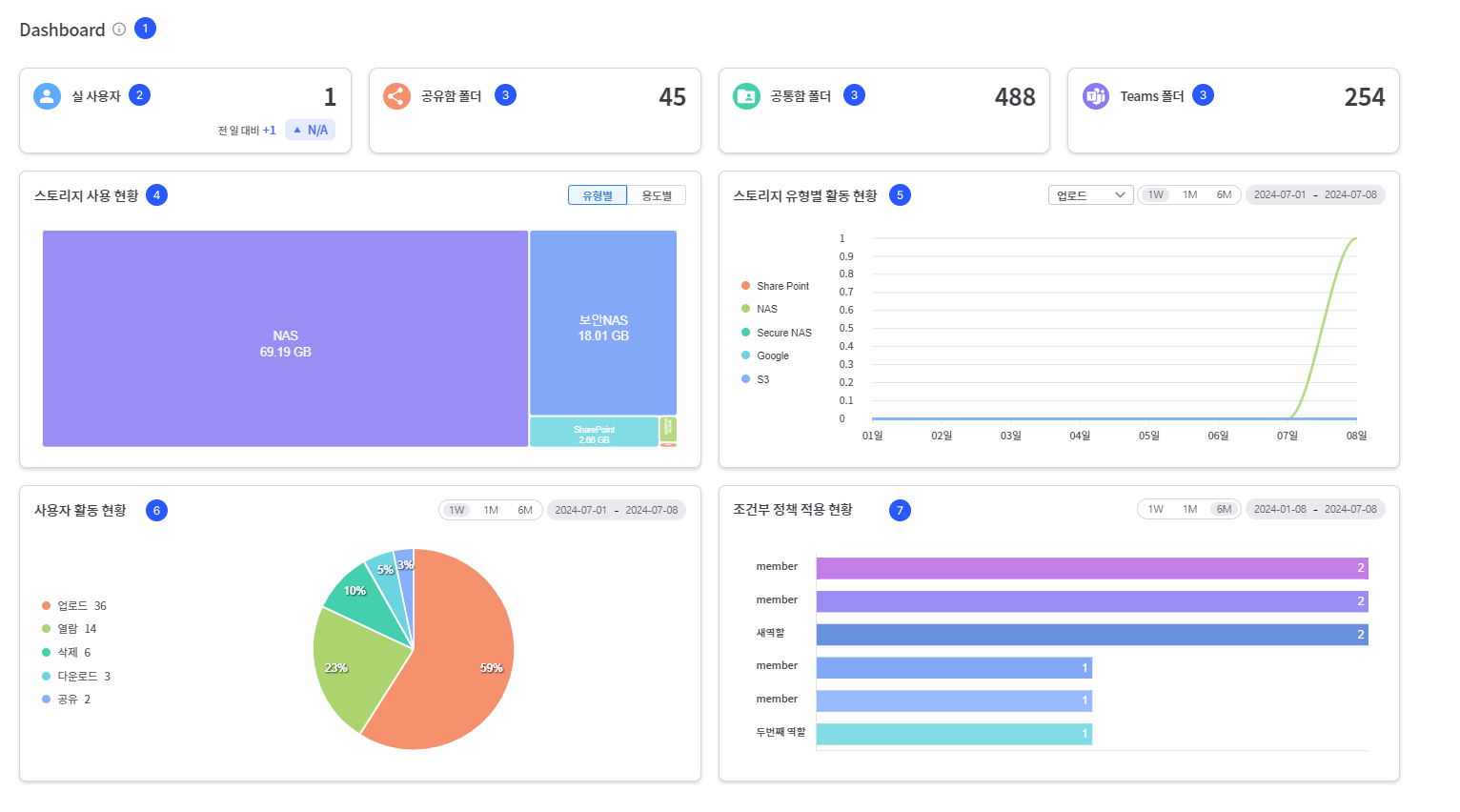Click the 사용자 활동 현황 title
This screenshot has width=1460, height=812.
(80, 511)
